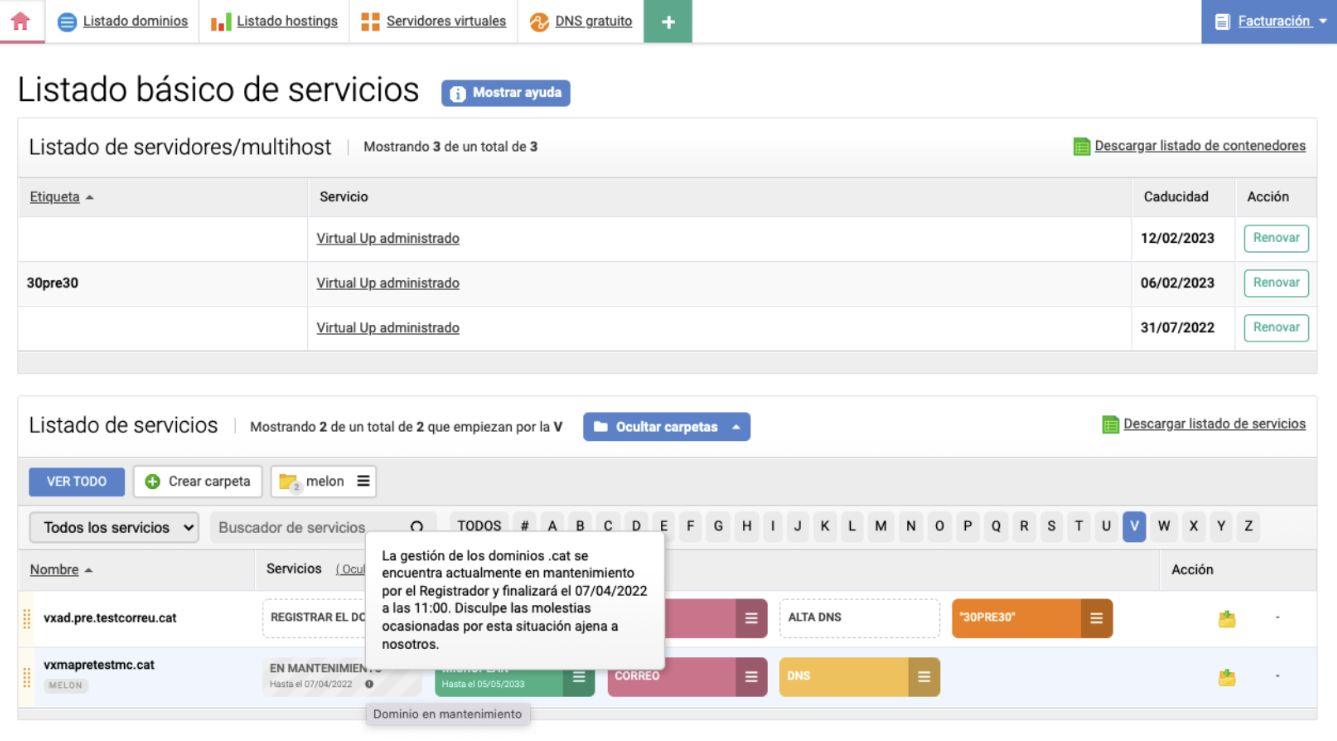
Task: Click the MELON folder tag
Action: click(x=66, y=686)
